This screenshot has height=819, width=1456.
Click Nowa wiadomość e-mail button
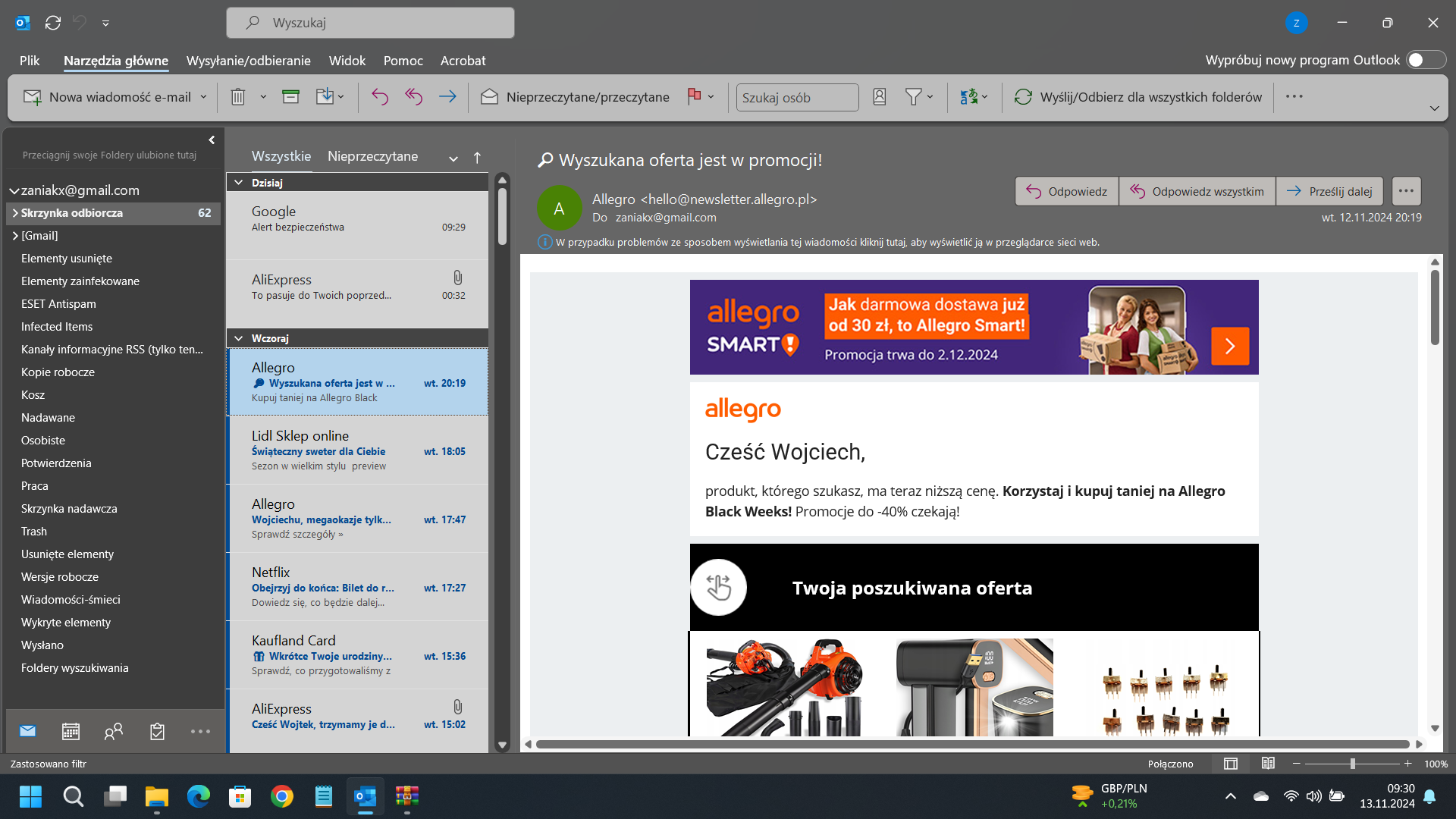pyautogui.click(x=107, y=97)
